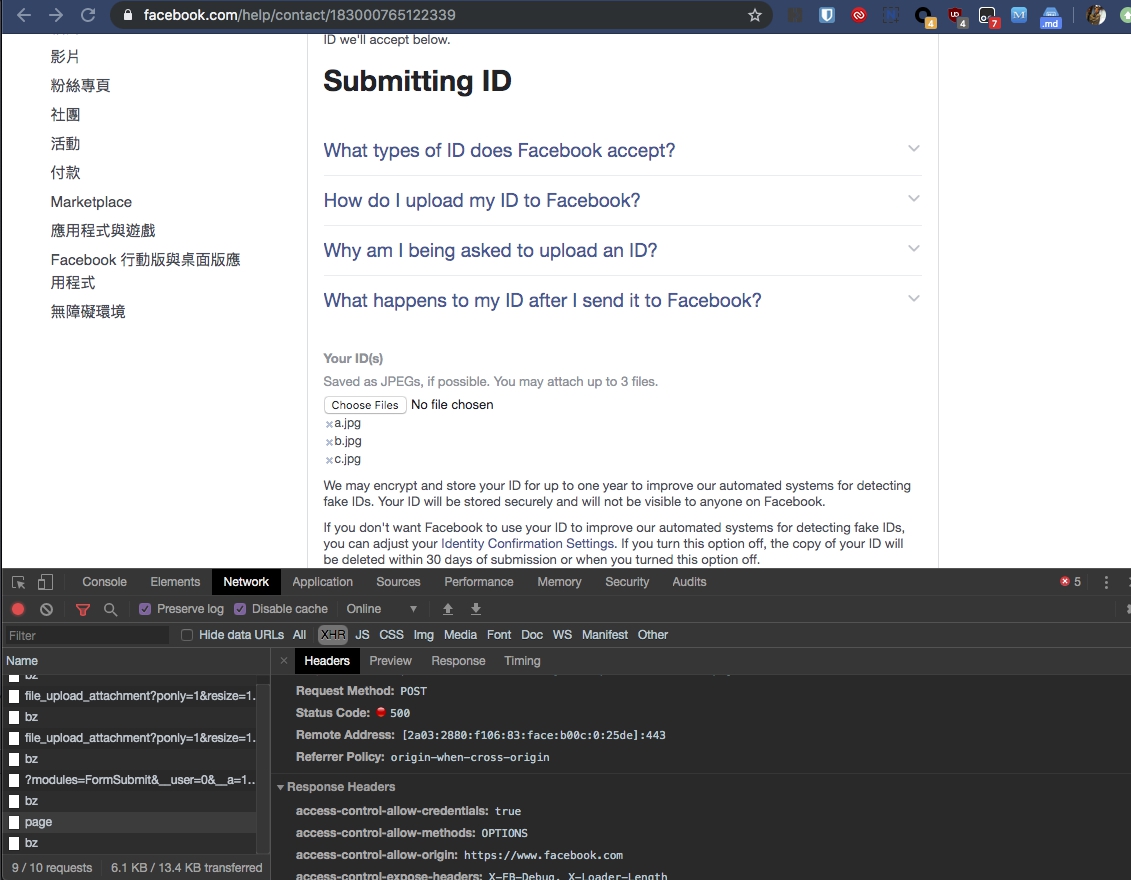Viewport: 1131px width, 880px height.
Task: Import a HAR file with upload arrow
Action: coord(448,610)
